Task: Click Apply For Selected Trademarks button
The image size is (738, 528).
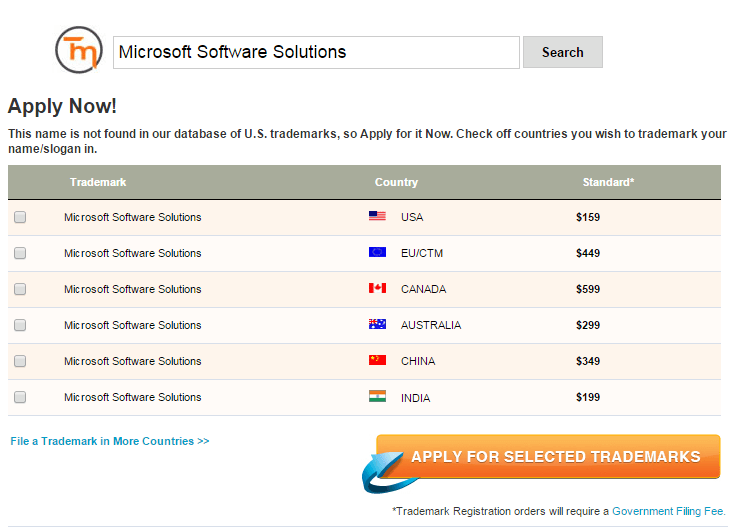Action: (548, 457)
